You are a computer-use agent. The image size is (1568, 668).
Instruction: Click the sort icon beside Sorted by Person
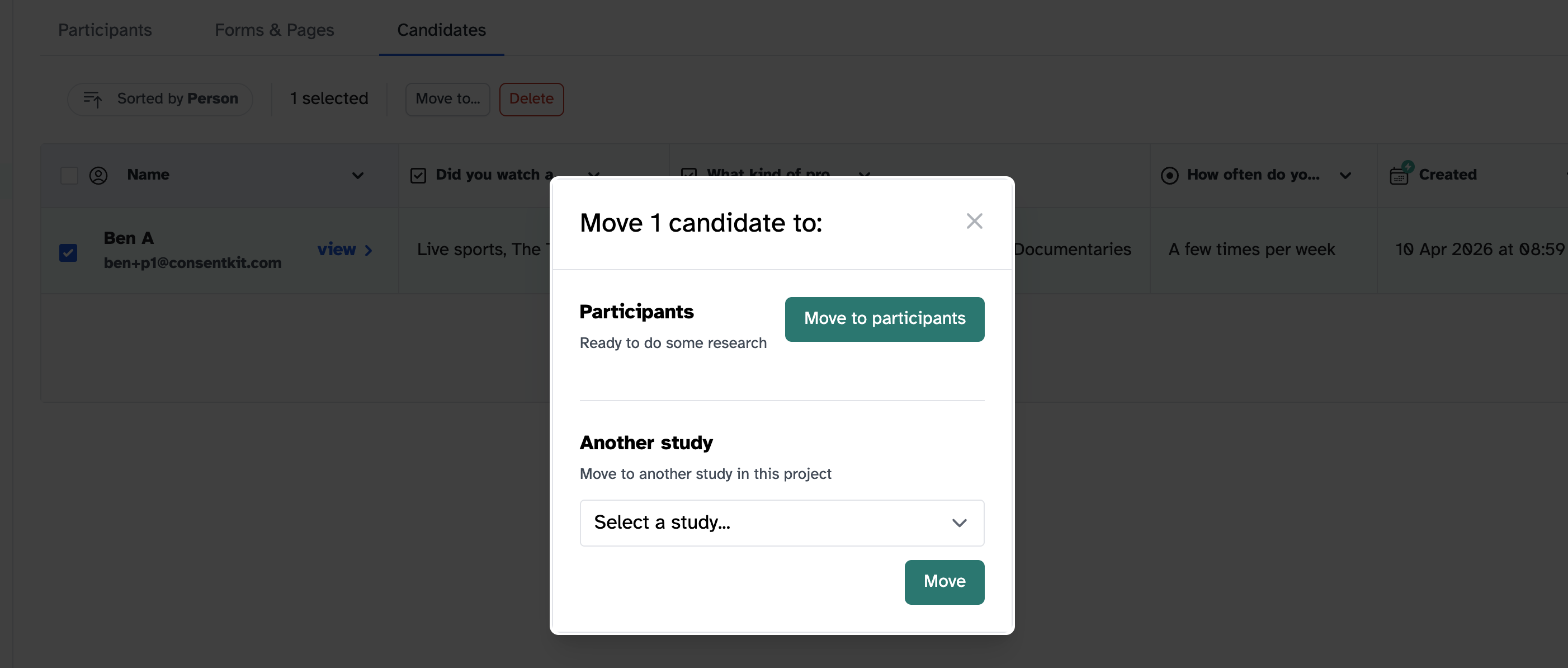pyautogui.click(x=94, y=98)
